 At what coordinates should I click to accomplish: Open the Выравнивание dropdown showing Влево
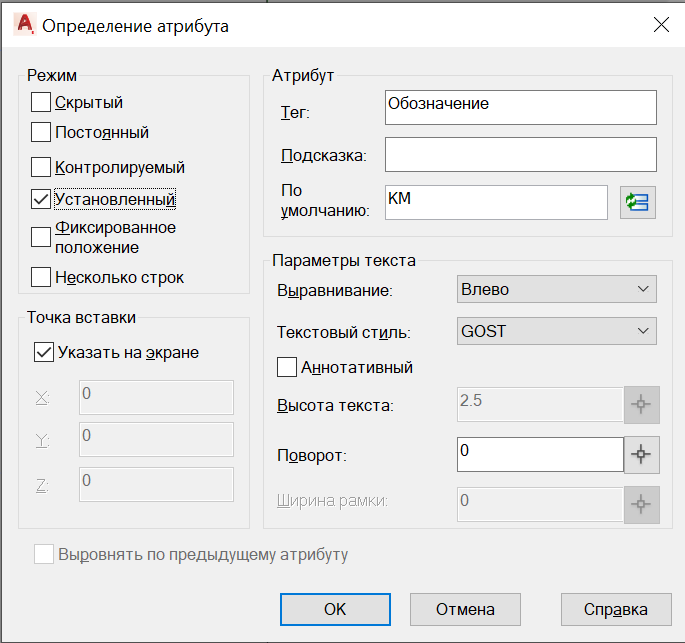click(557, 289)
